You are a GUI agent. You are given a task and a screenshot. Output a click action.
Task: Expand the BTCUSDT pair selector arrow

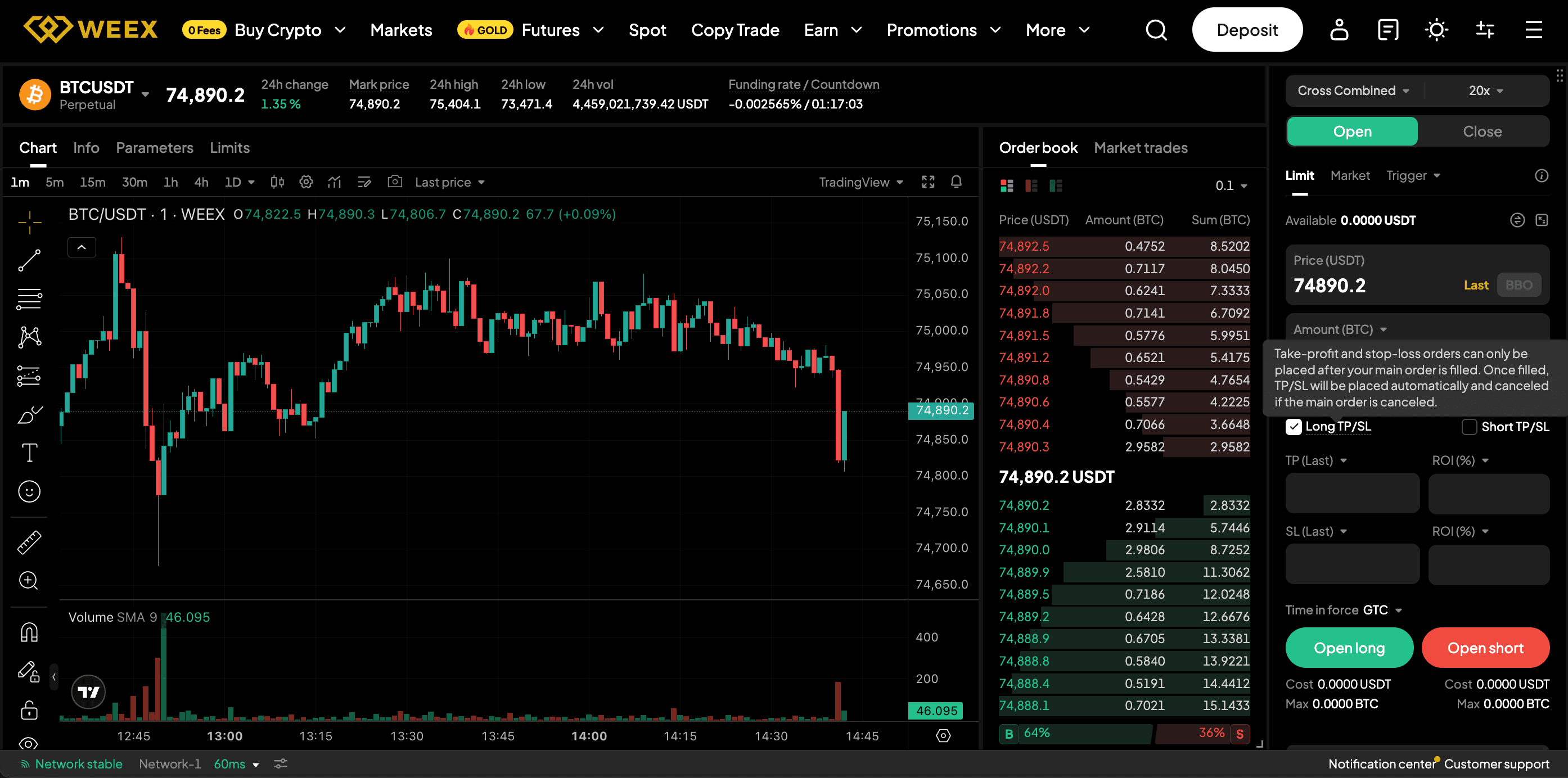point(146,94)
